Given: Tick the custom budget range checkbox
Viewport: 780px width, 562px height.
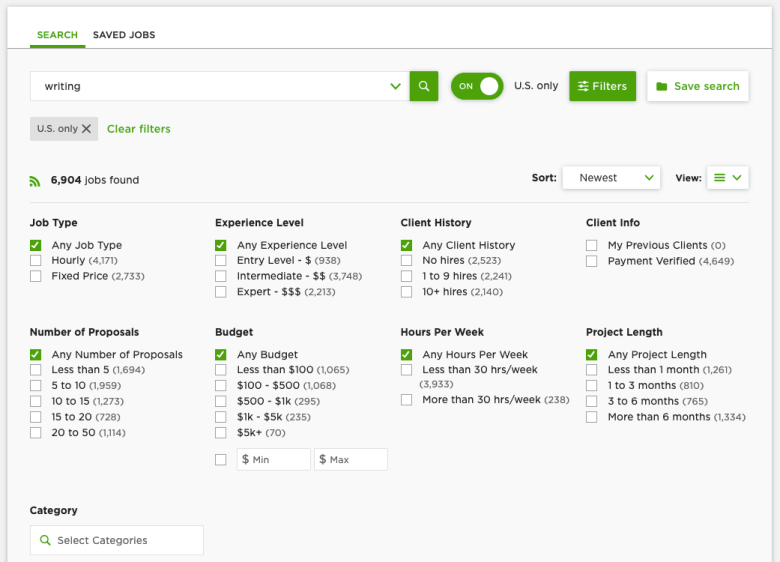Looking at the screenshot, I should pos(221,459).
